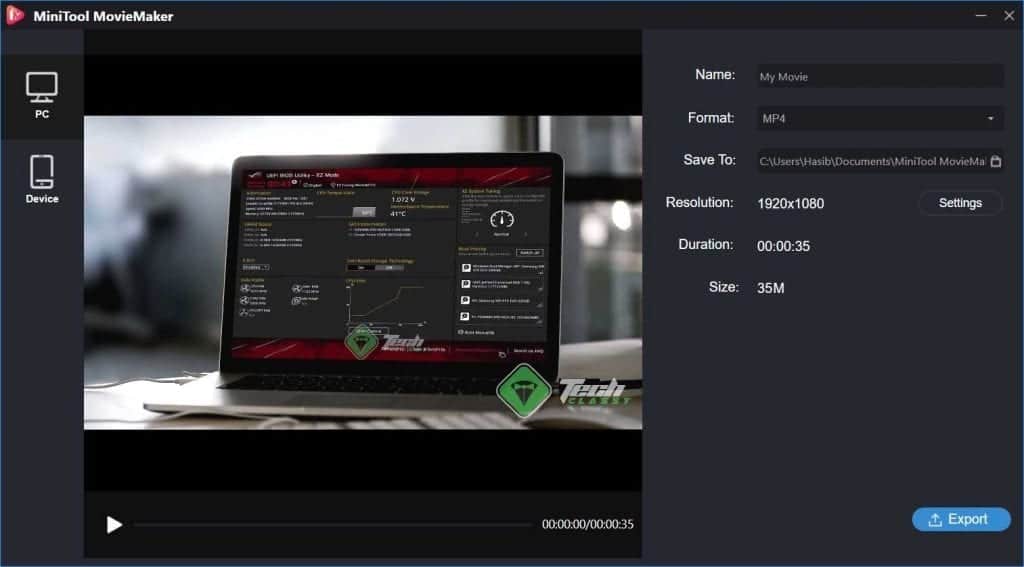Viewport: 1024px width, 567px height.
Task: Click the 00:00:35 duration value
Action: tap(784, 246)
